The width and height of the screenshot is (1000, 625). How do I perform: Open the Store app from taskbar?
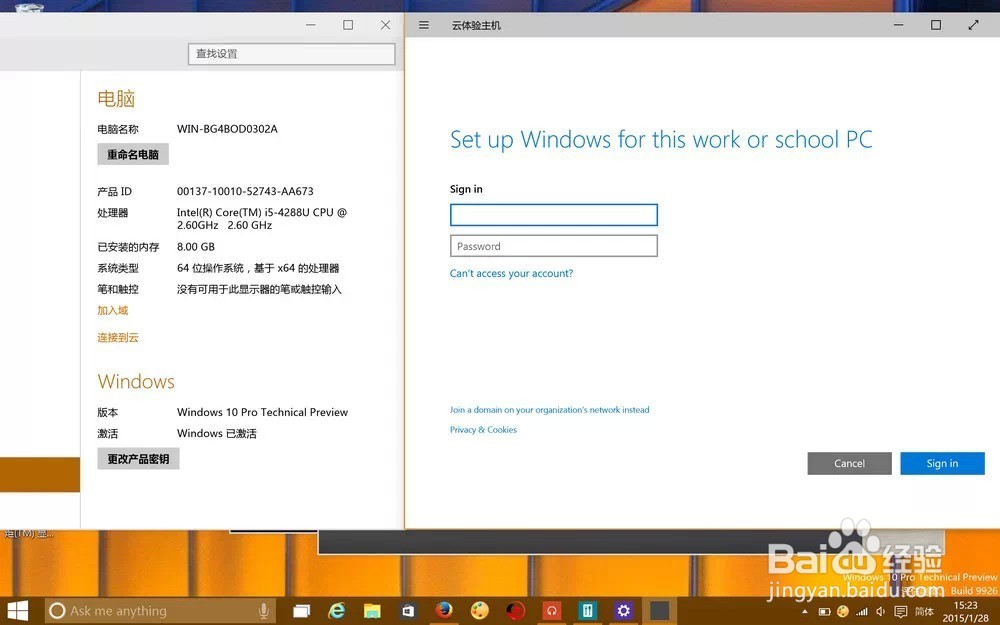point(408,610)
